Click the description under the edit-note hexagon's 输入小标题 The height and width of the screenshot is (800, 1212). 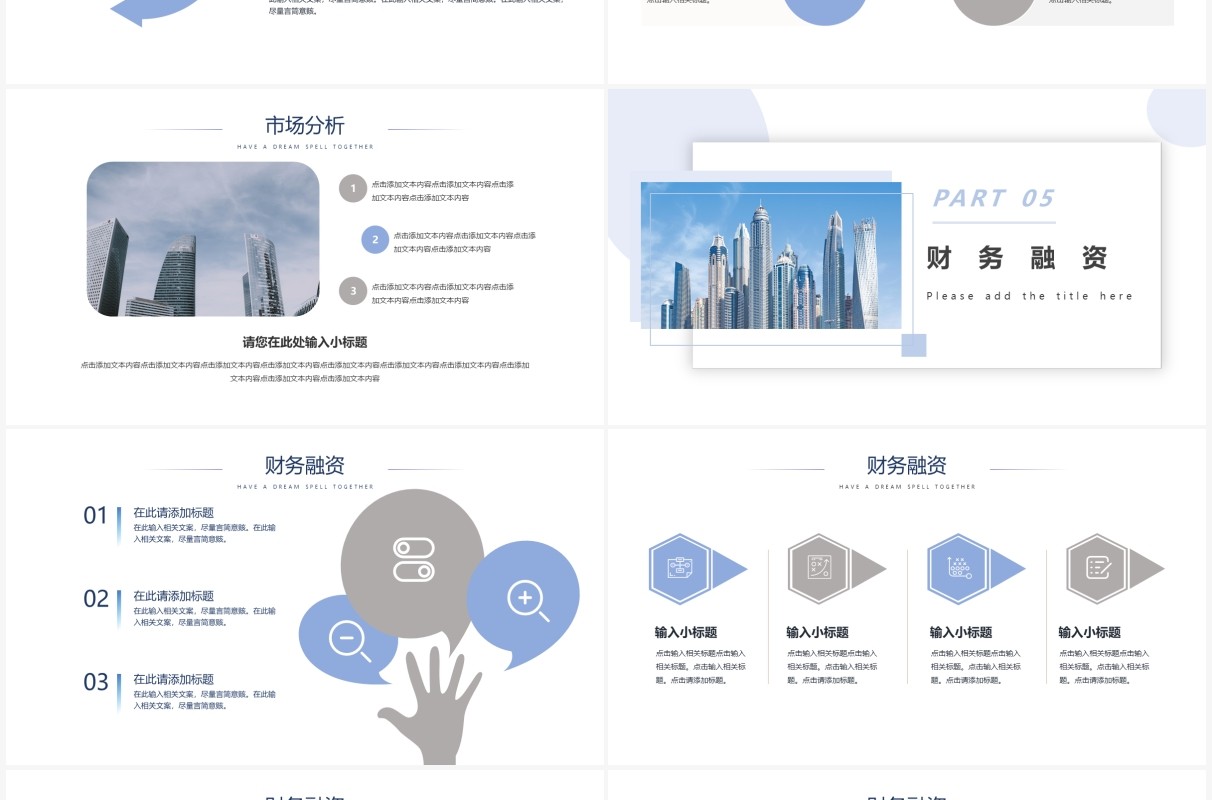[1105, 666]
